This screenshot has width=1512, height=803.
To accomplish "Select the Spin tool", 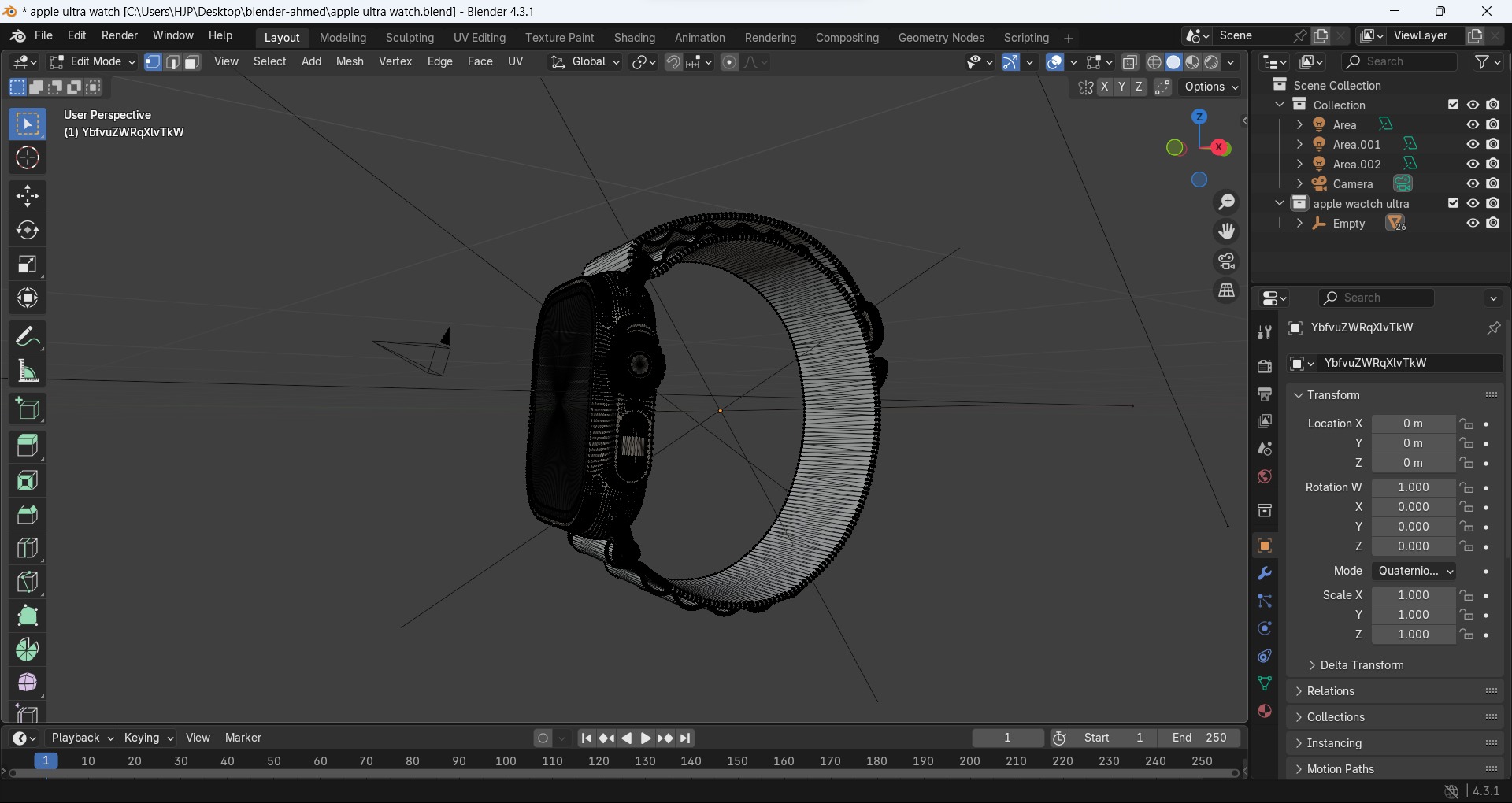I will click(x=28, y=649).
